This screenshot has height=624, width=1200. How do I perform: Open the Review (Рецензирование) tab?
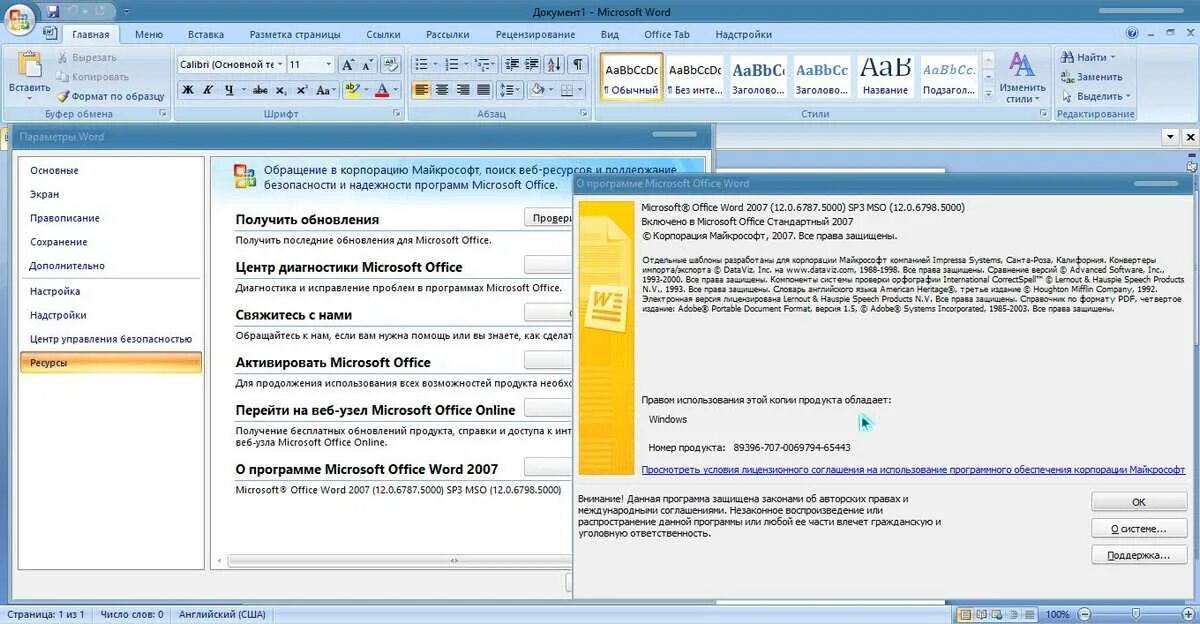[x=535, y=34]
